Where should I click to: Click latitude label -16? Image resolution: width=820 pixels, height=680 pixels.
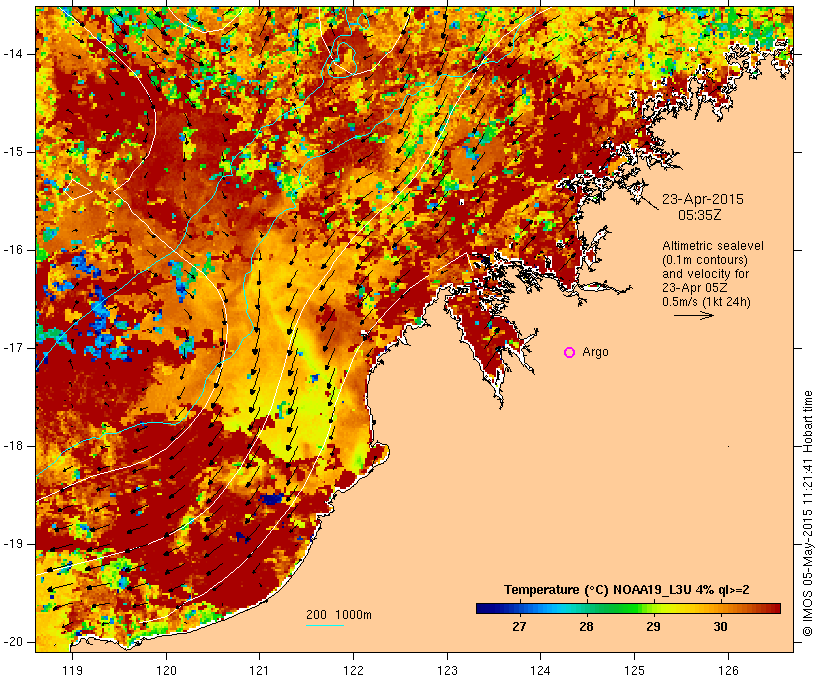click(x=12, y=250)
